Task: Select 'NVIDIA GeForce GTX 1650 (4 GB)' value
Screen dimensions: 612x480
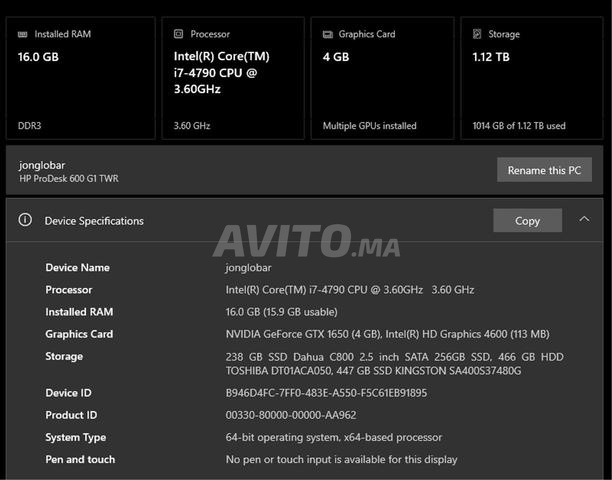Action: (x=304, y=334)
